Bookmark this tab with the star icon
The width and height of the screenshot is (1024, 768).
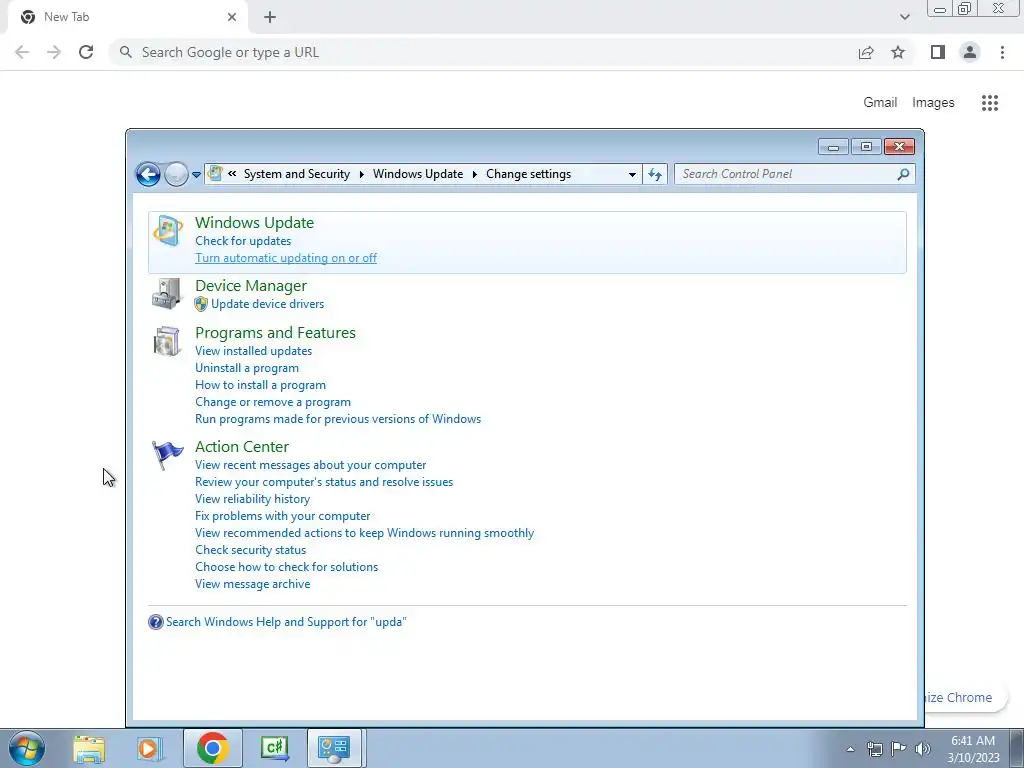click(898, 52)
